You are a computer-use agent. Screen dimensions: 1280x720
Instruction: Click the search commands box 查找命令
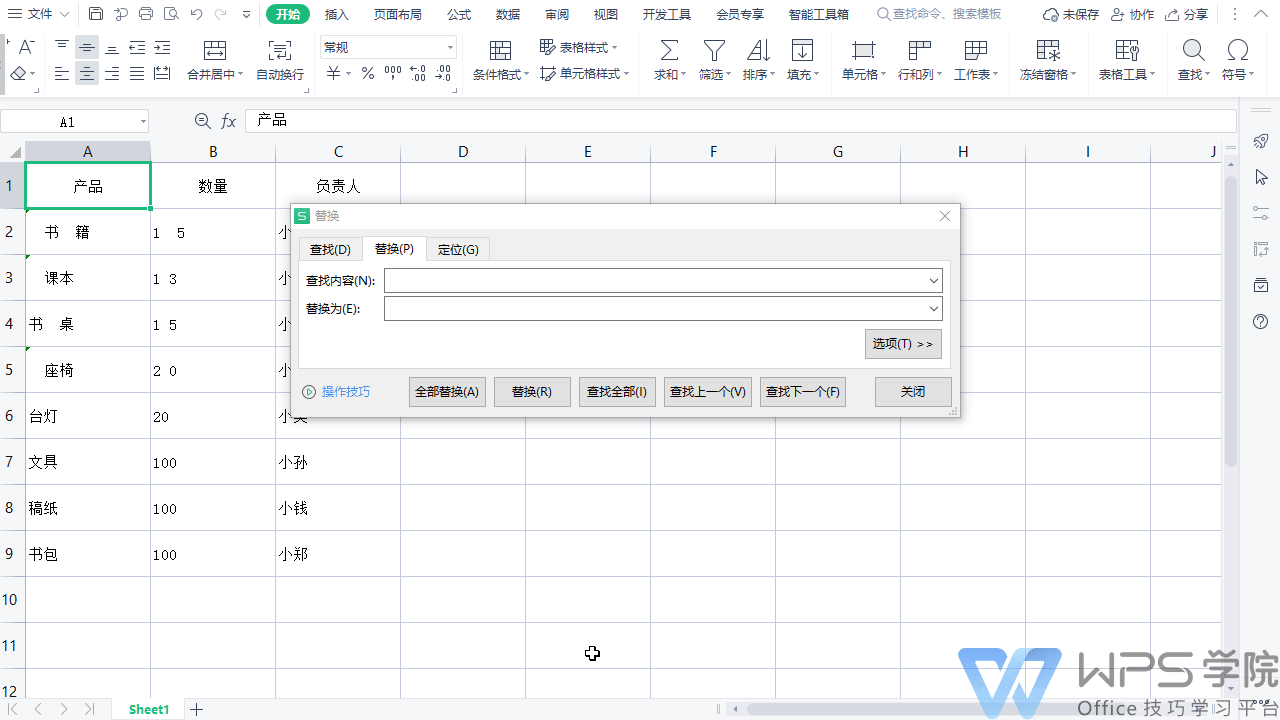click(940, 14)
